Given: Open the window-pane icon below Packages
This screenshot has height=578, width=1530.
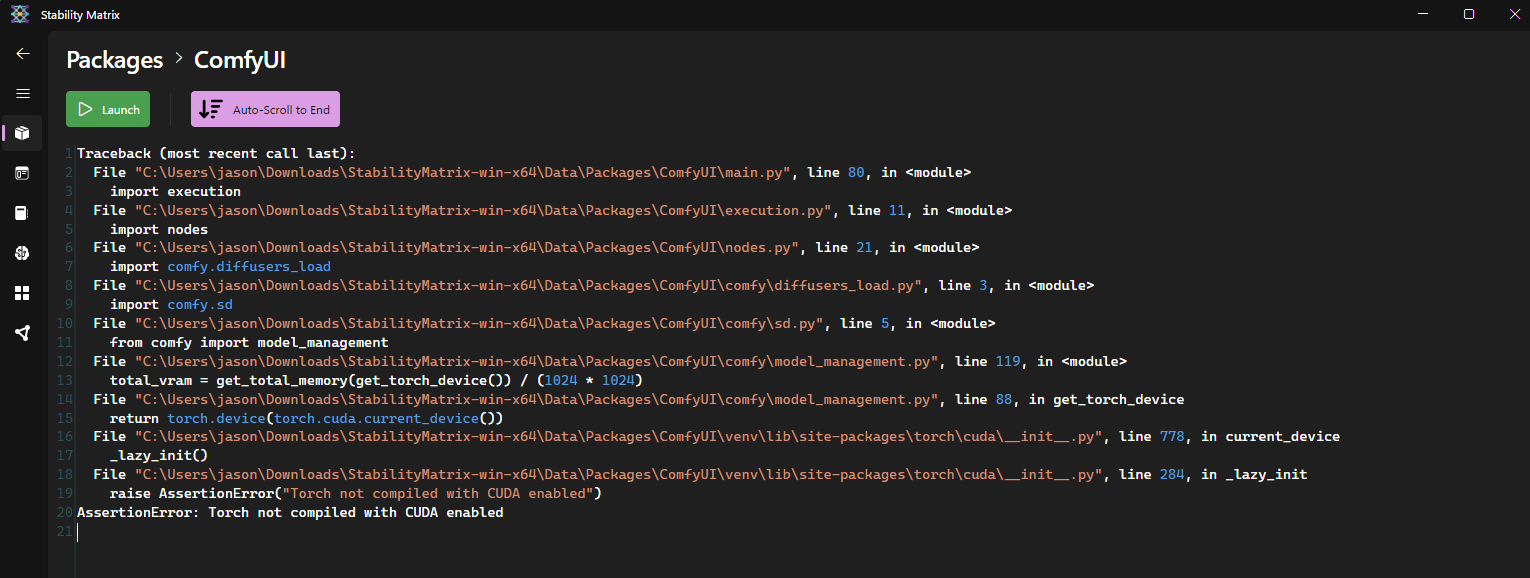Looking at the screenshot, I should [x=22, y=173].
